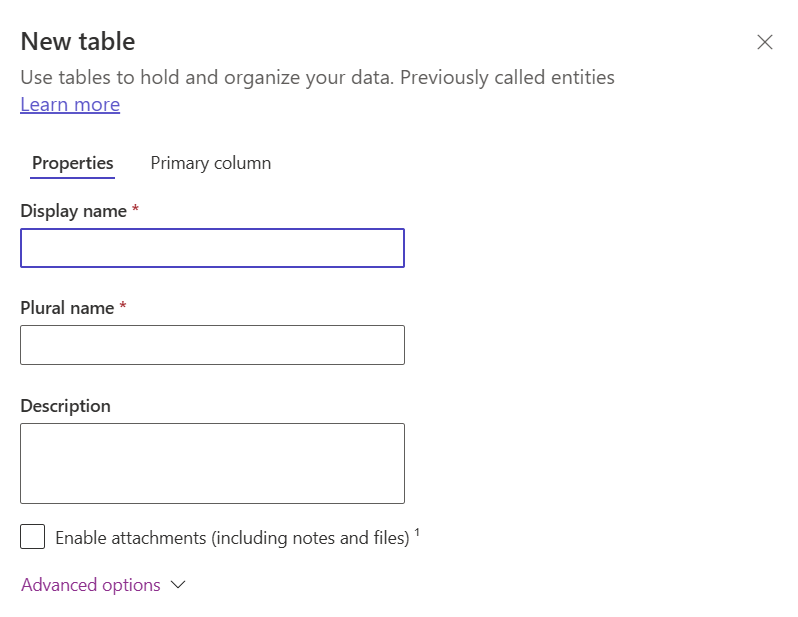798x617 pixels.
Task: Click the Display name label
Action: [73, 211]
